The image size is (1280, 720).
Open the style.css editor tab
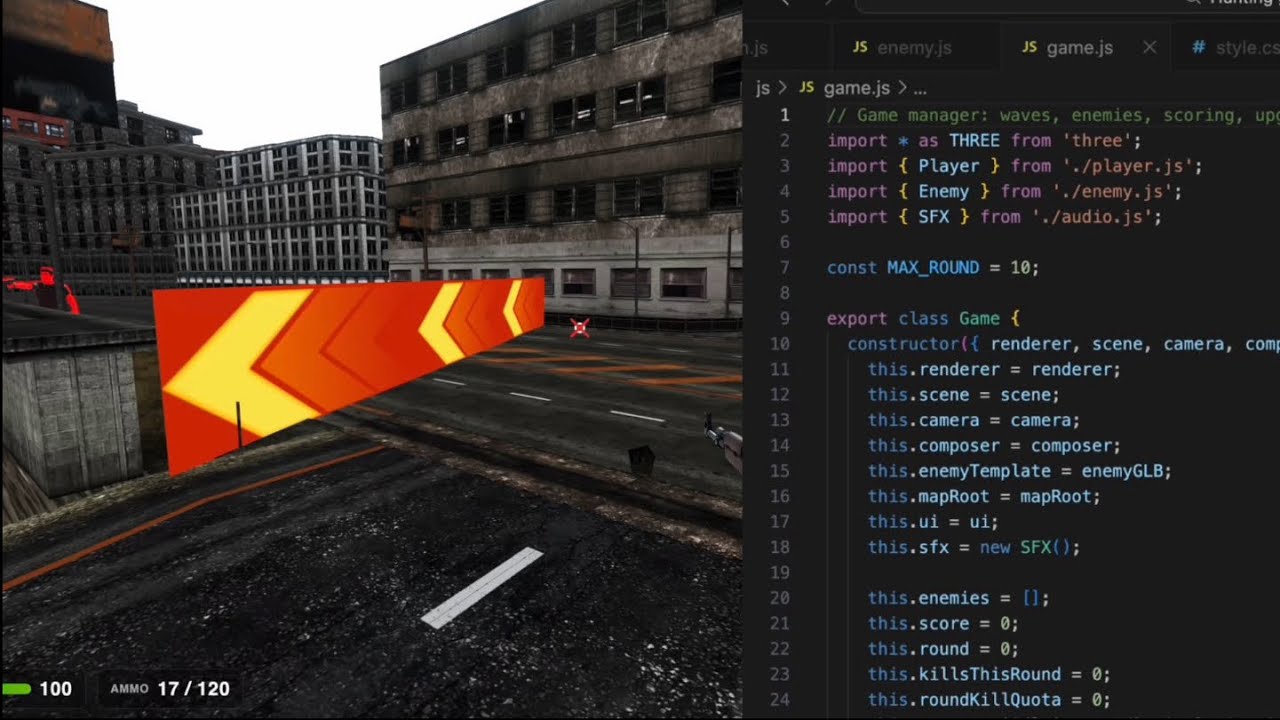coord(1232,48)
